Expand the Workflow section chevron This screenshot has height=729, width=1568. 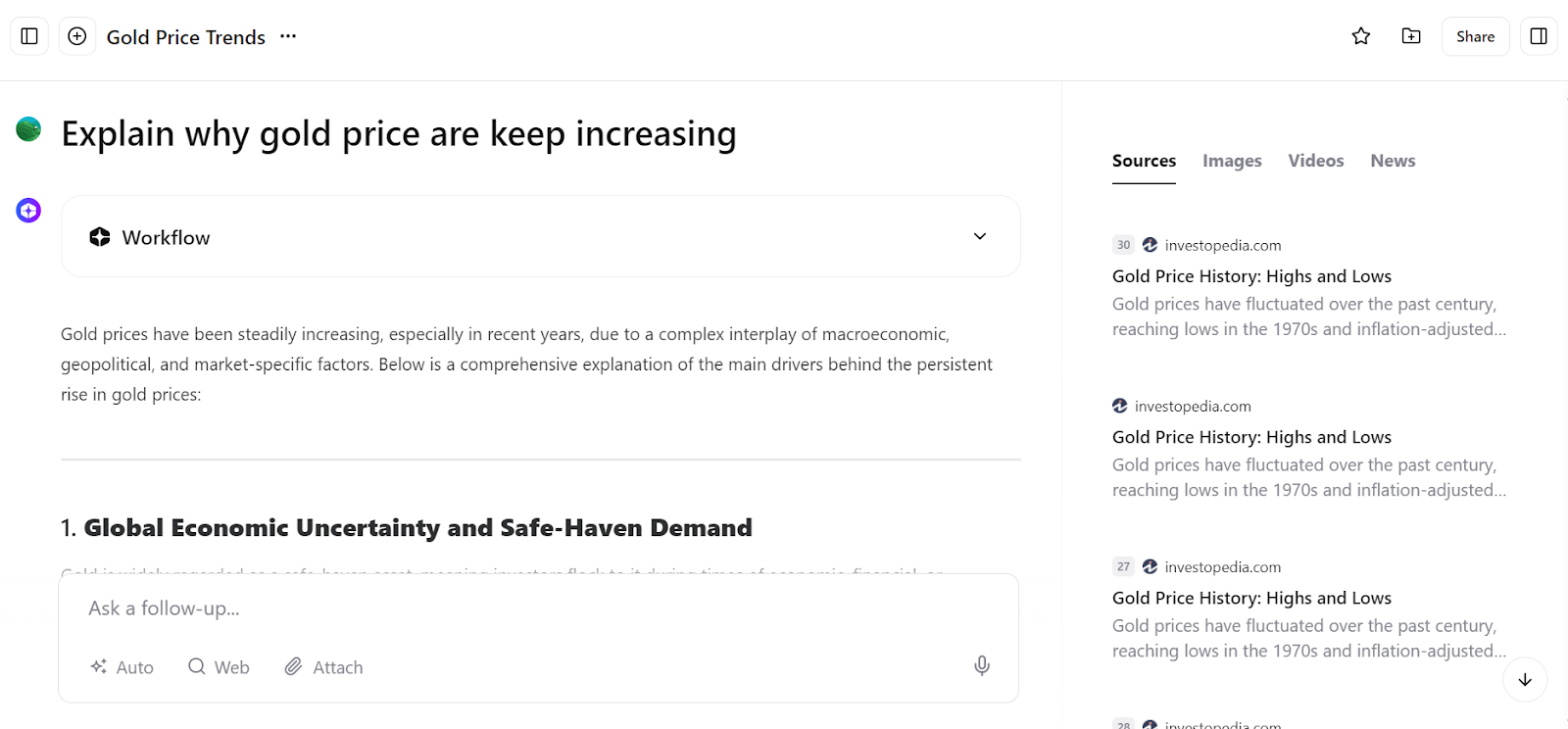coord(979,236)
